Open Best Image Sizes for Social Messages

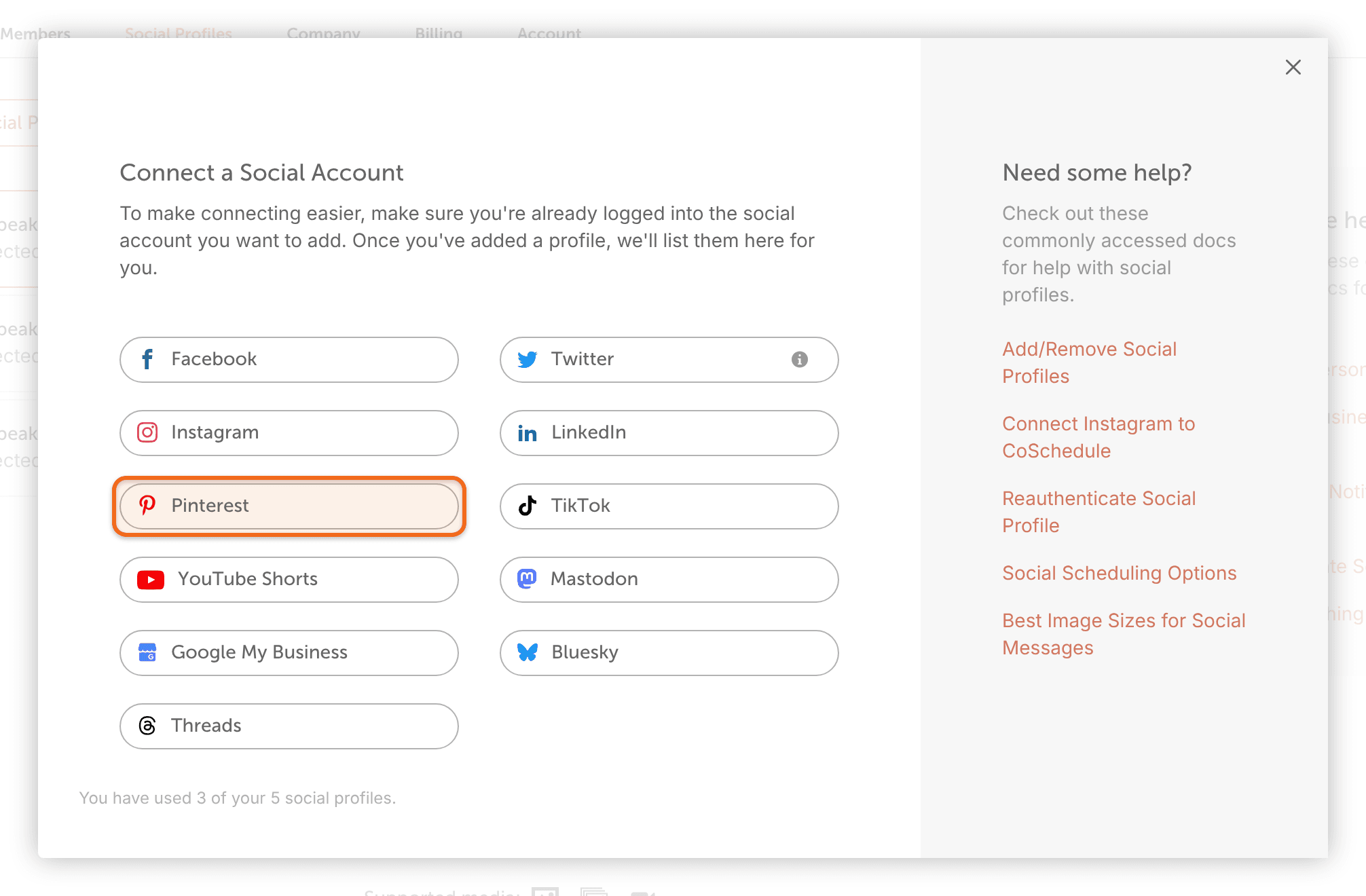pyautogui.click(x=1124, y=634)
